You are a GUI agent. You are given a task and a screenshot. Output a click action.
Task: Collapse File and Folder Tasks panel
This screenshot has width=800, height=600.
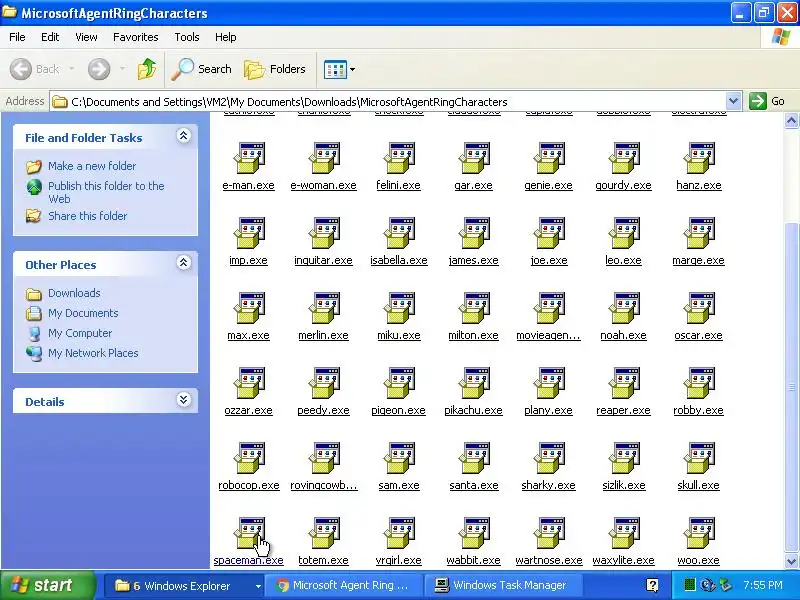tap(184, 136)
